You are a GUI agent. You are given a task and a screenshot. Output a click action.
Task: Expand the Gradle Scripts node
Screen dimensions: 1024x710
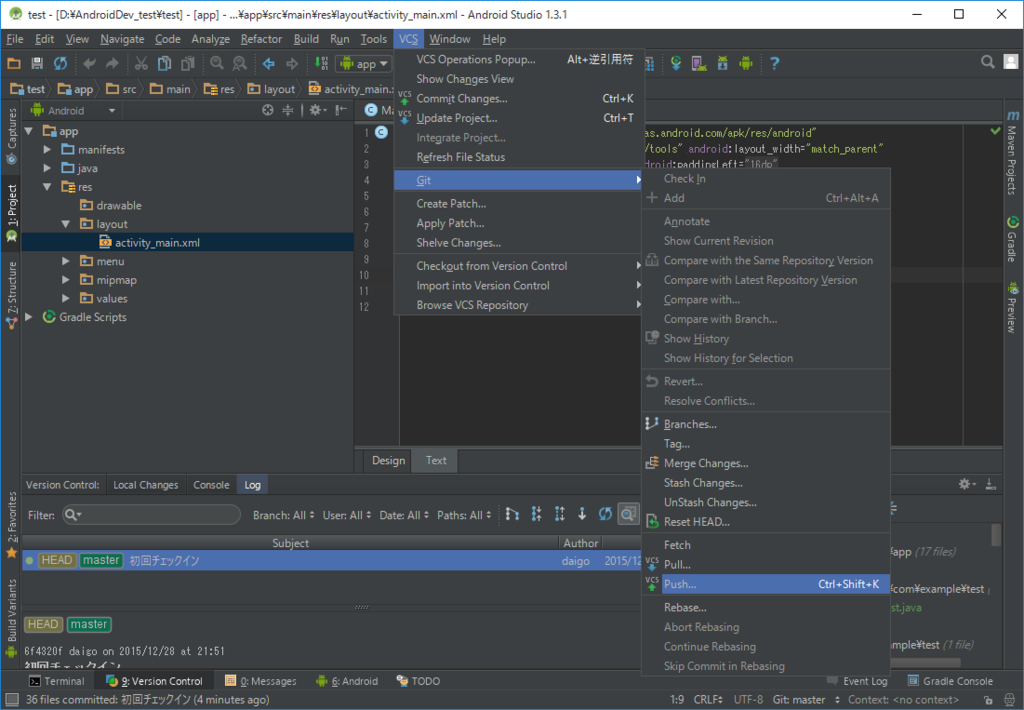coord(29,317)
